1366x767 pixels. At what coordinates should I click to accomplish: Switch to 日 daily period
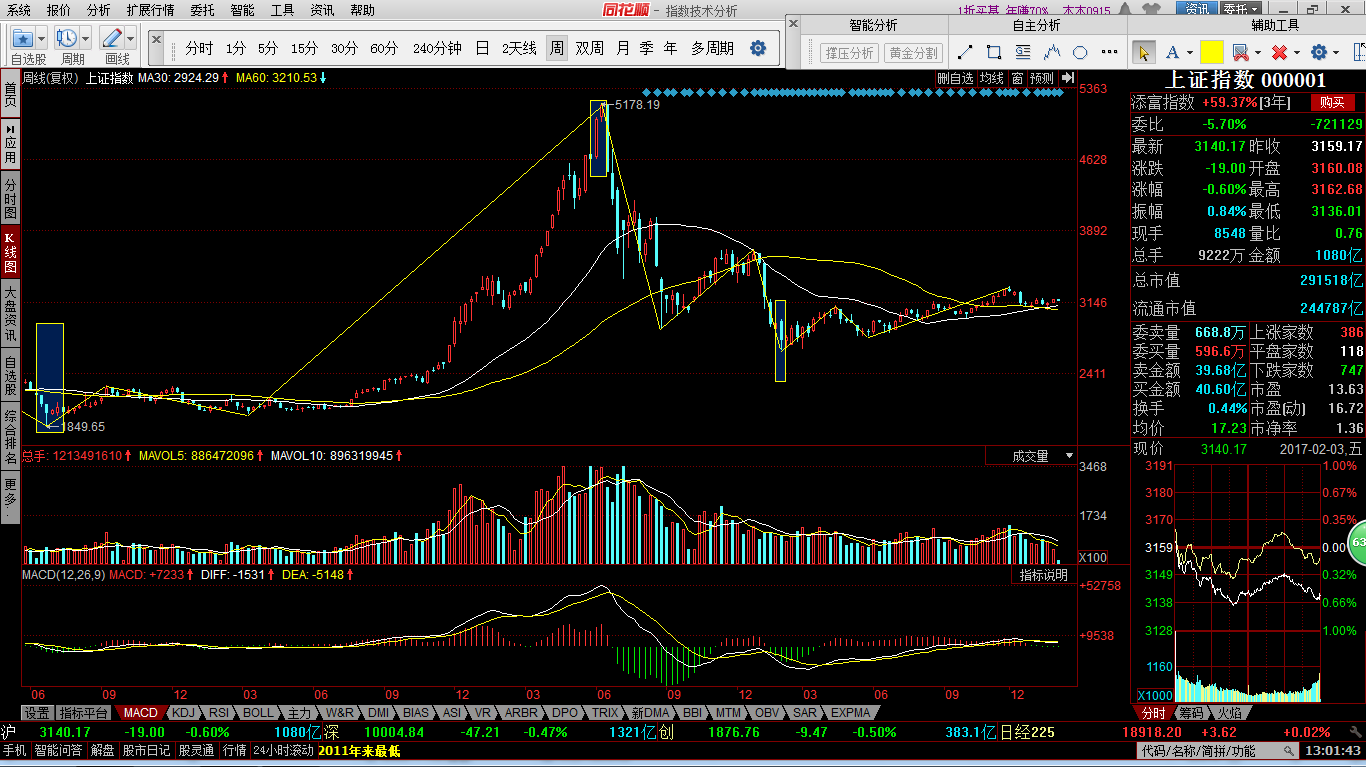pyautogui.click(x=482, y=48)
